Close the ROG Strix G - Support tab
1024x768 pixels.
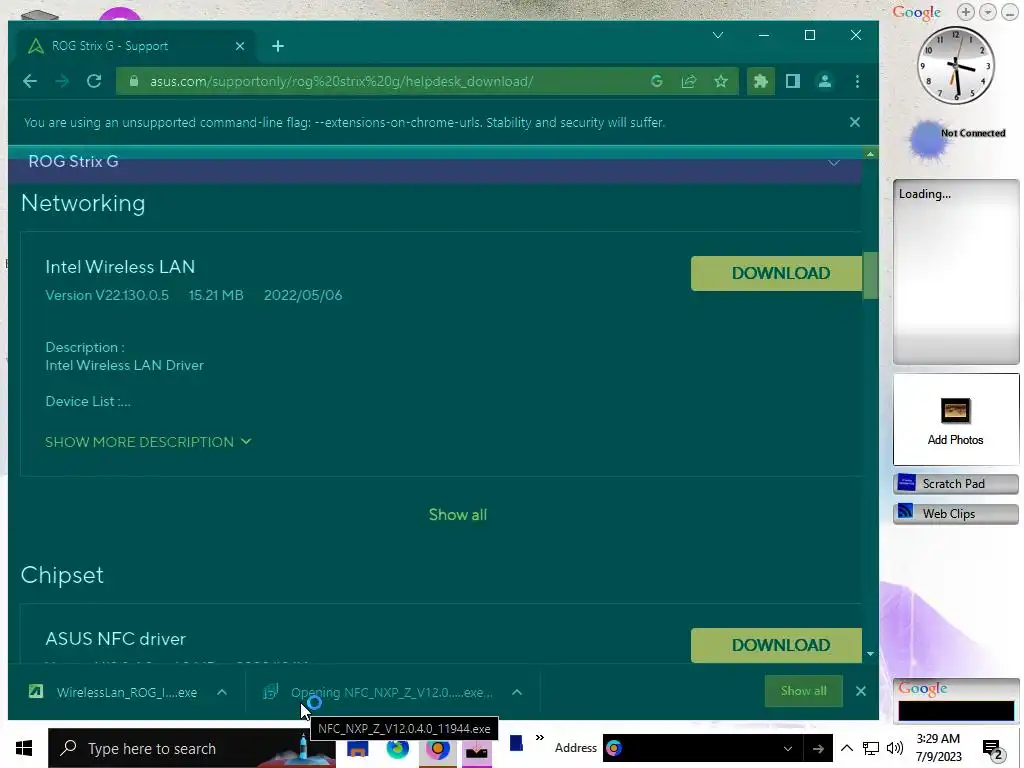[x=240, y=46]
